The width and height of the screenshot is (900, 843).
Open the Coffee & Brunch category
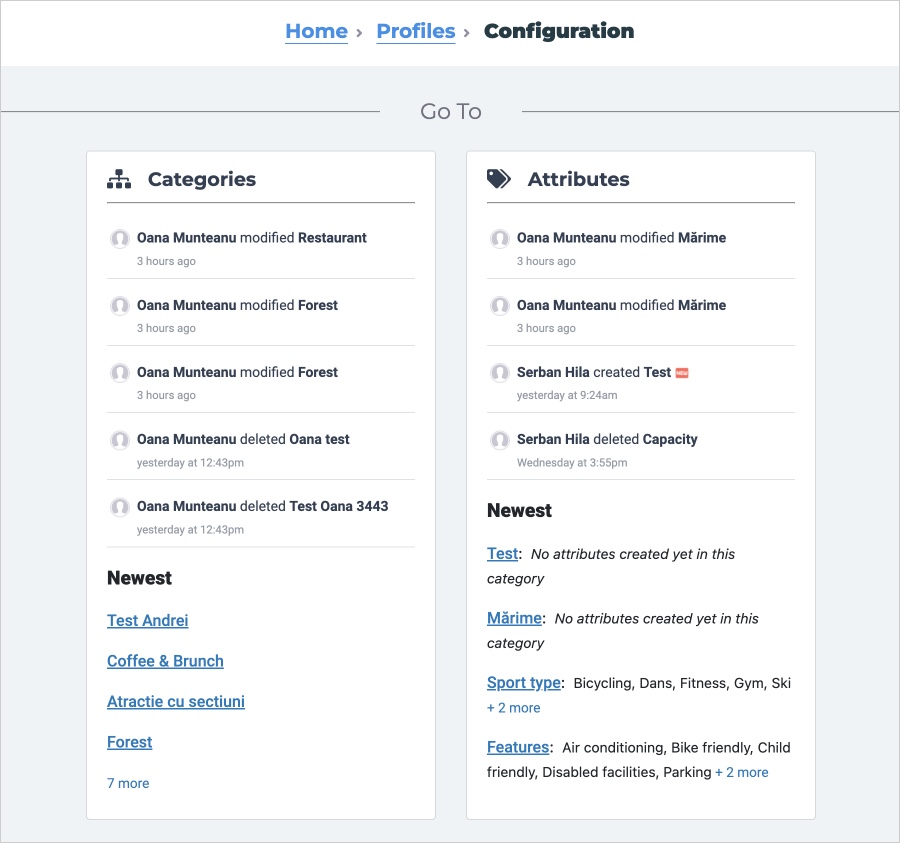pos(165,661)
